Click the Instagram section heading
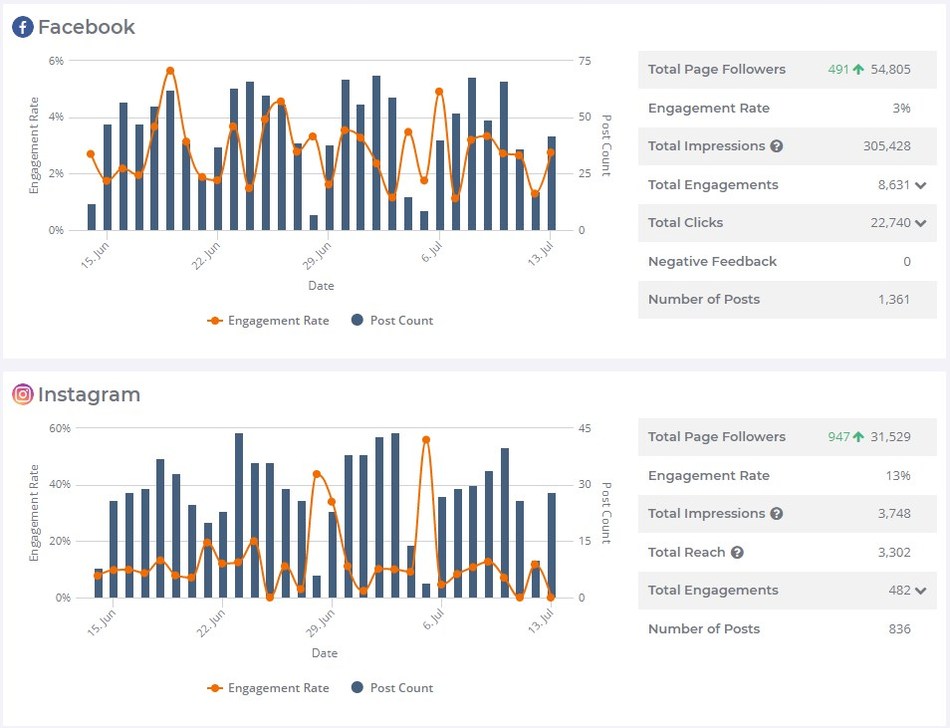Screen dimensions: 950x728 click(89, 394)
